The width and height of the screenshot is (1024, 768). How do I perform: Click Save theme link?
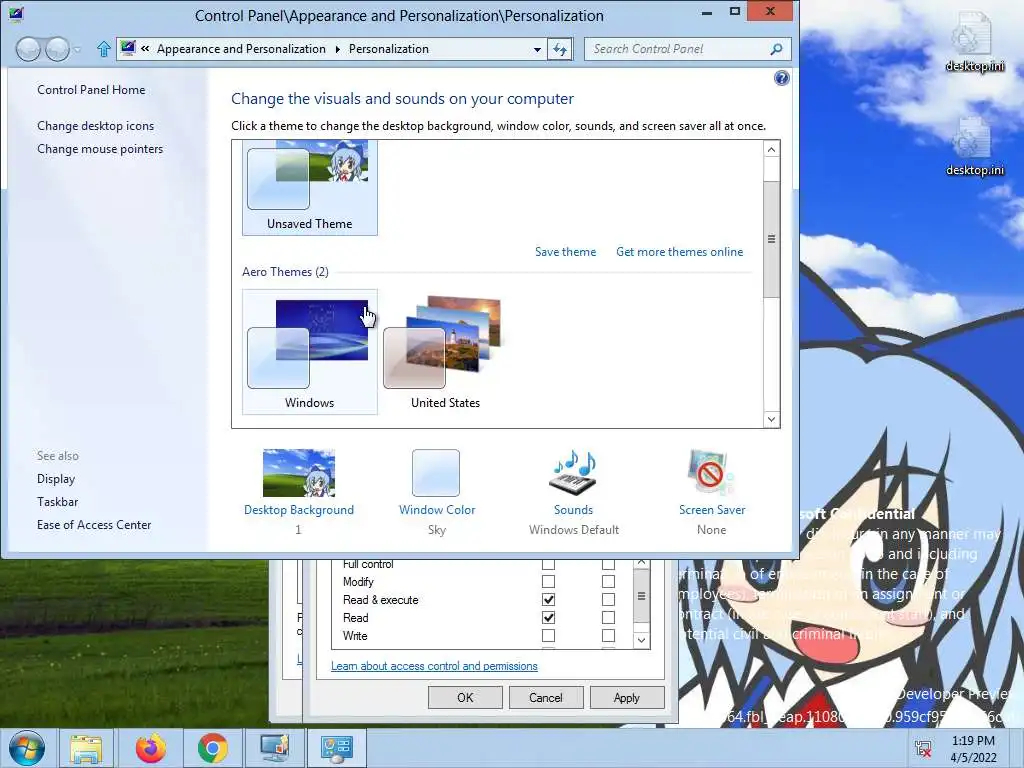tap(566, 252)
